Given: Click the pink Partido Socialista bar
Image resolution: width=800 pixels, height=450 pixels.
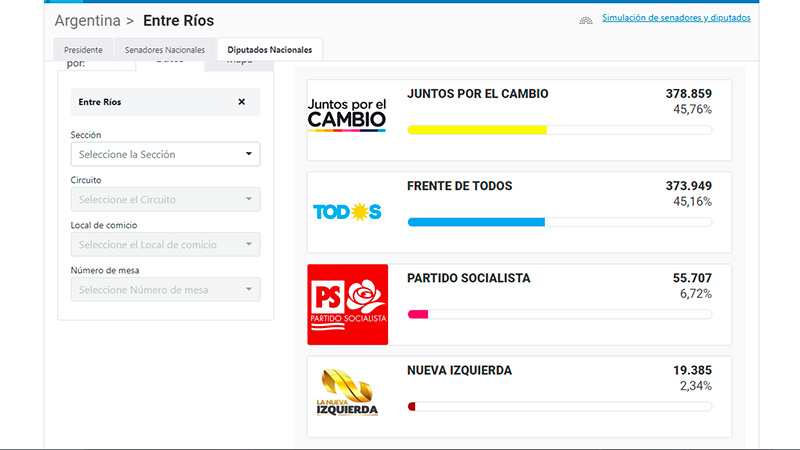Looking at the screenshot, I should tap(418, 314).
